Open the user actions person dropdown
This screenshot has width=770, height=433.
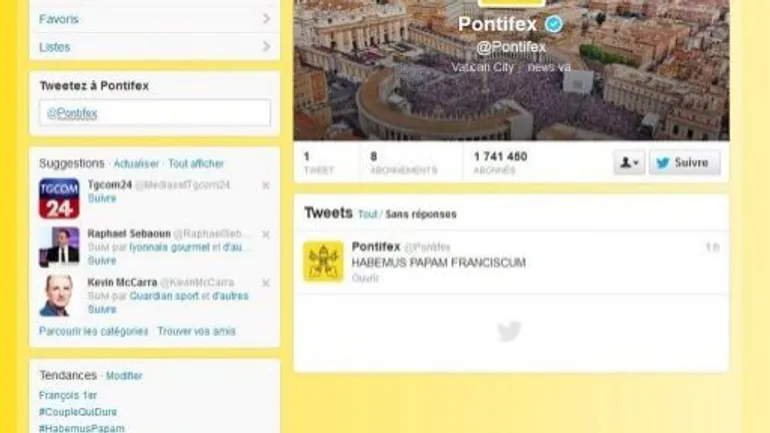(x=629, y=162)
